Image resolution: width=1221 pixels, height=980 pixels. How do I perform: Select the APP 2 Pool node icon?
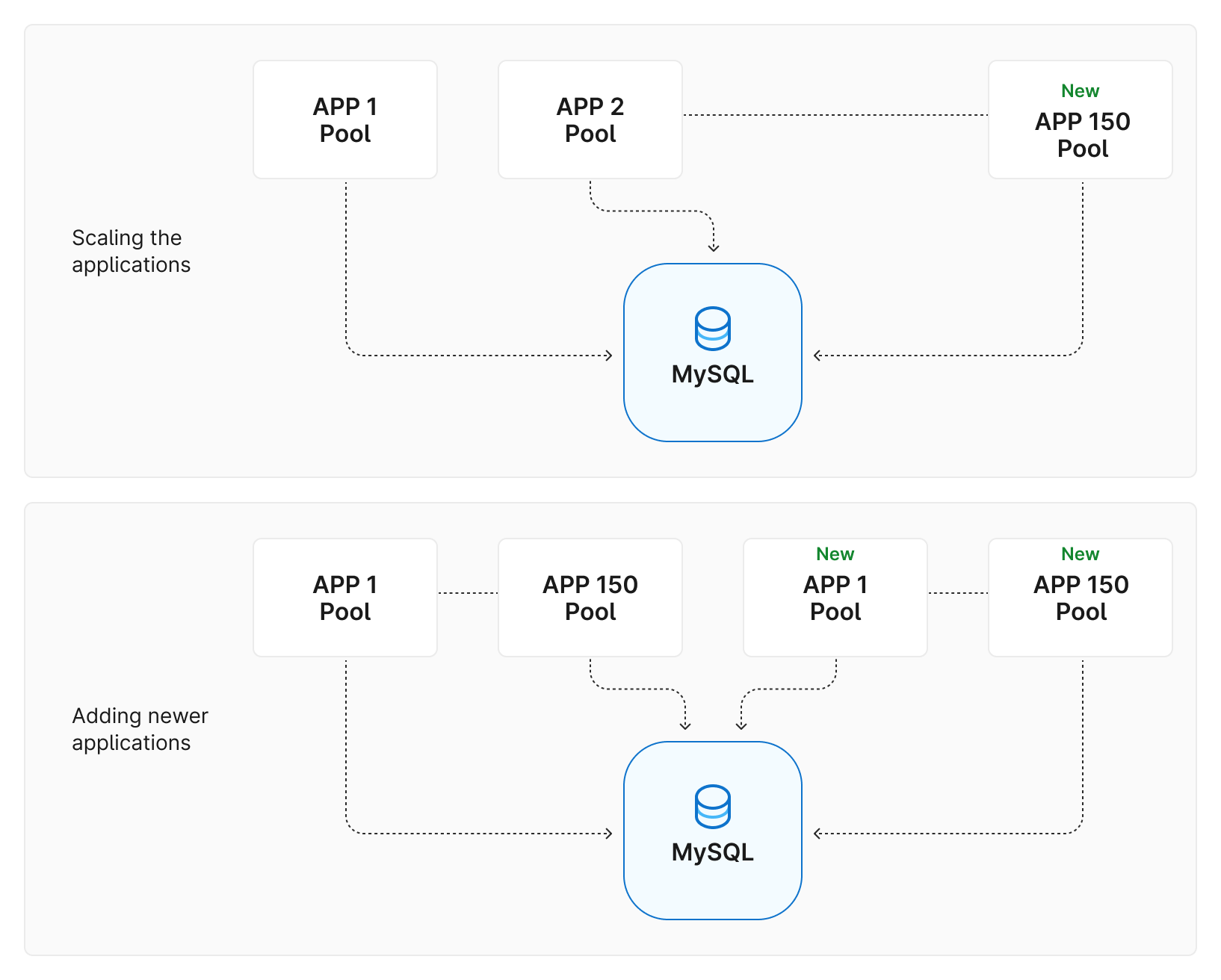click(x=590, y=120)
